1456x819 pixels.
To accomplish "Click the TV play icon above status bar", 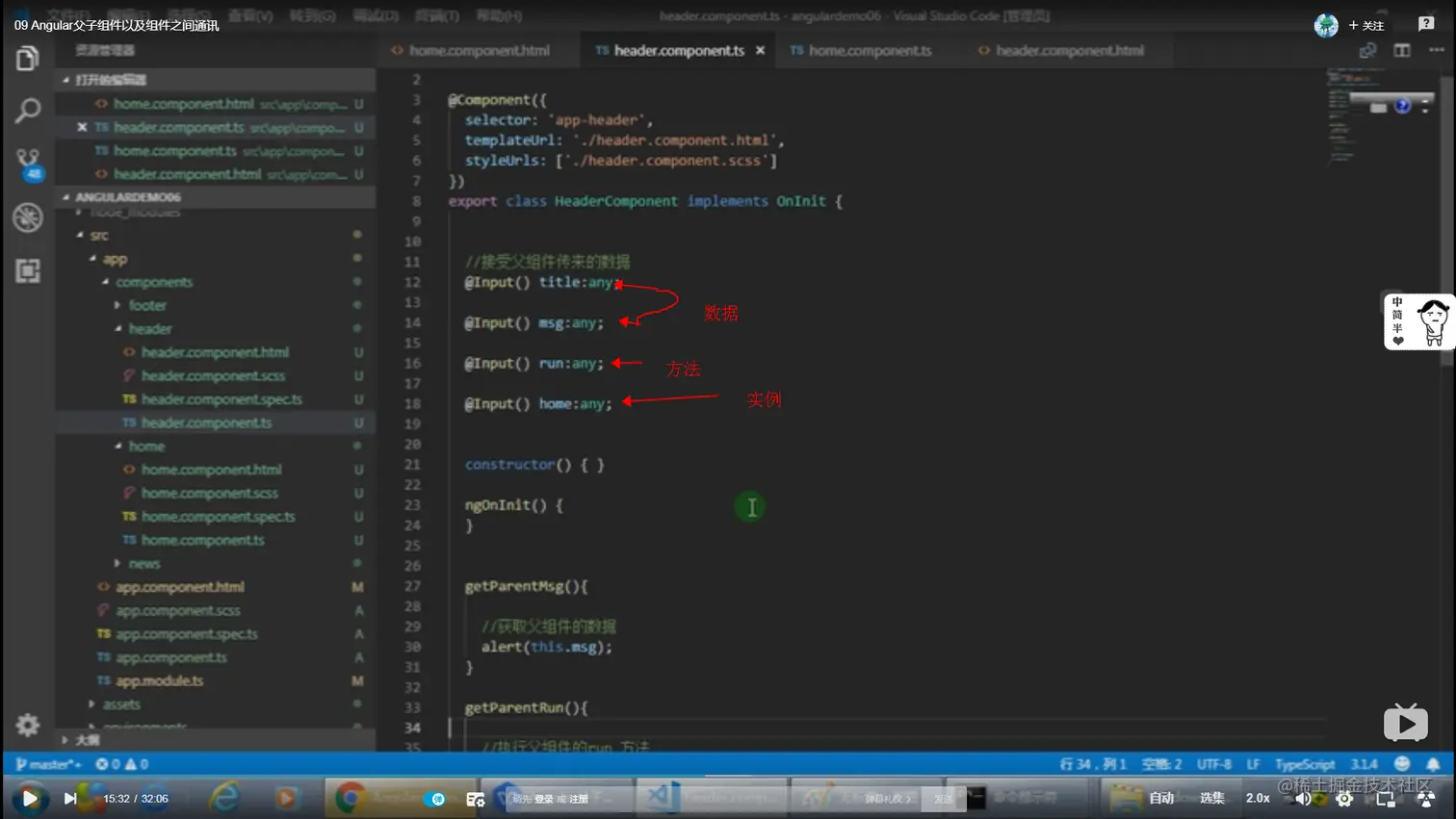I will 1406,722.
